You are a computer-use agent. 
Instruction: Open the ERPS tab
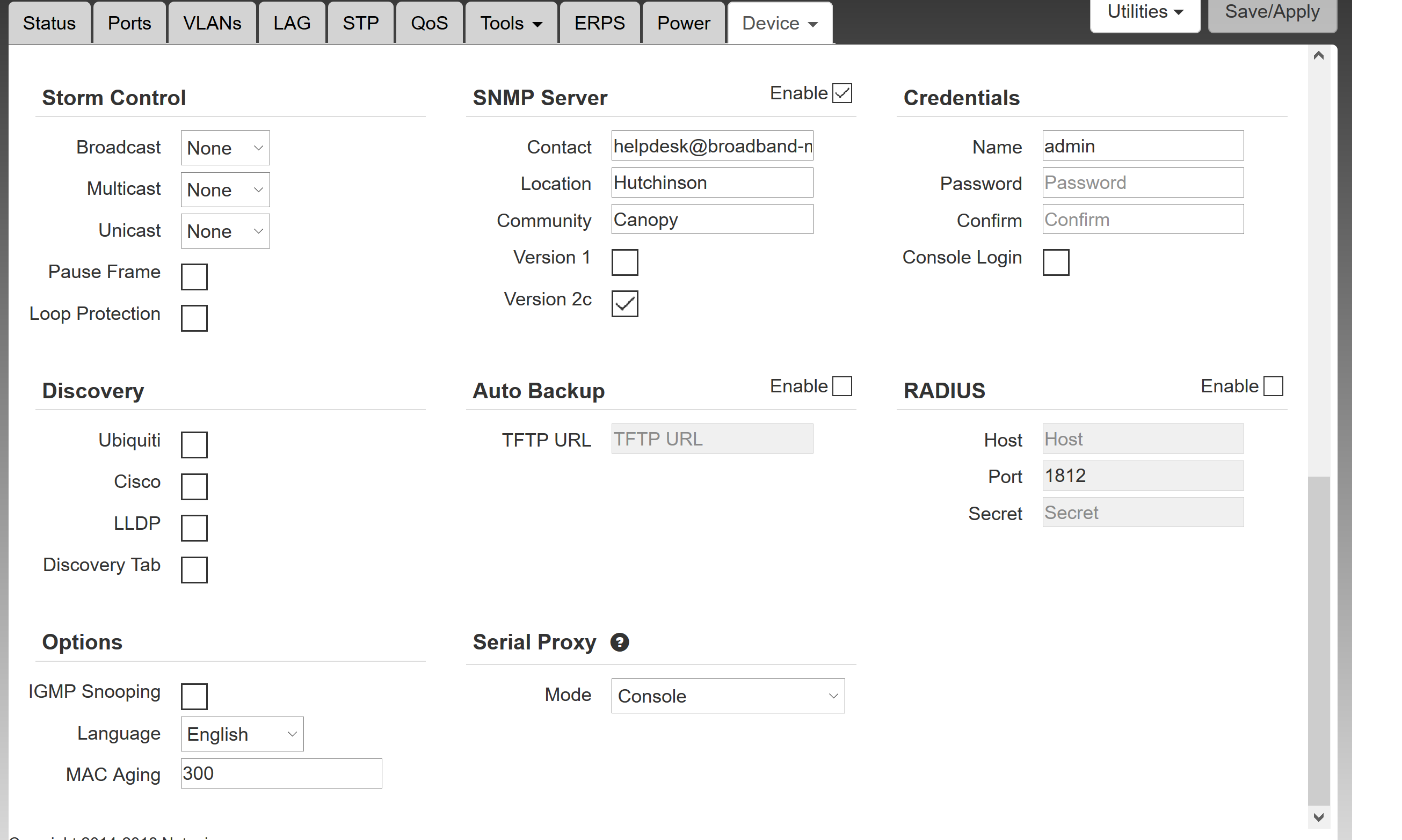pyautogui.click(x=599, y=23)
